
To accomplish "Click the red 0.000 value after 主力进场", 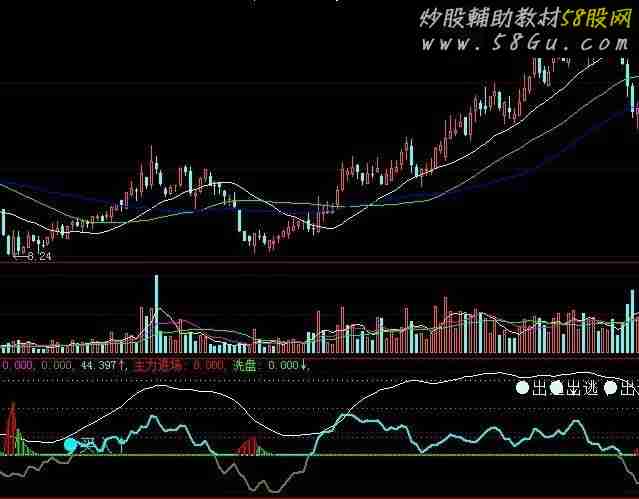I will point(208,365).
